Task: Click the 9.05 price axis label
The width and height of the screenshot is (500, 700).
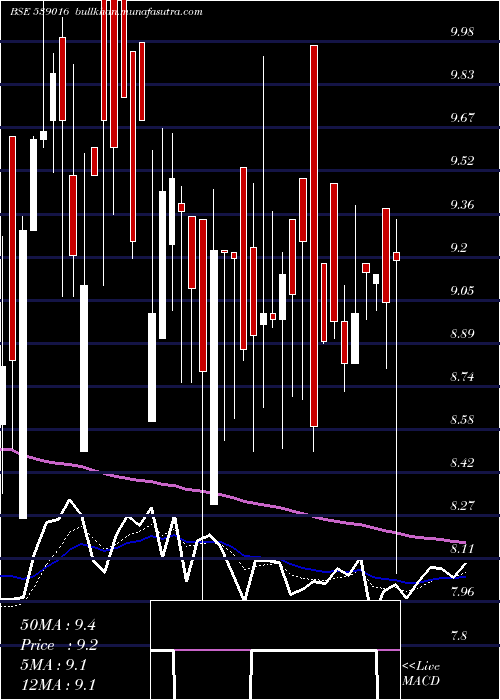Action: pyautogui.click(x=462, y=291)
